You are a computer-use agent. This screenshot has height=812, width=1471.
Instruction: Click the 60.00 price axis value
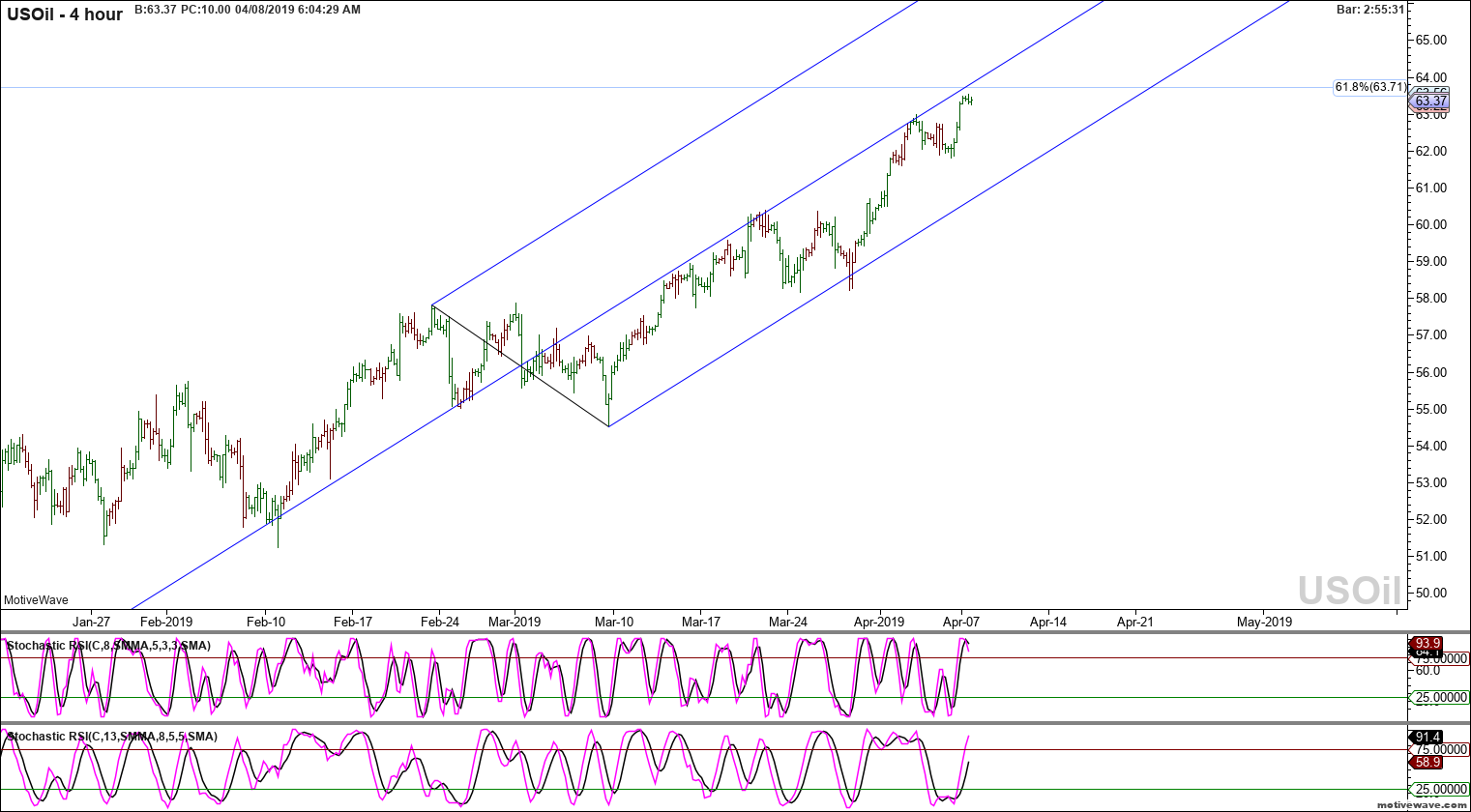click(x=1431, y=224)
